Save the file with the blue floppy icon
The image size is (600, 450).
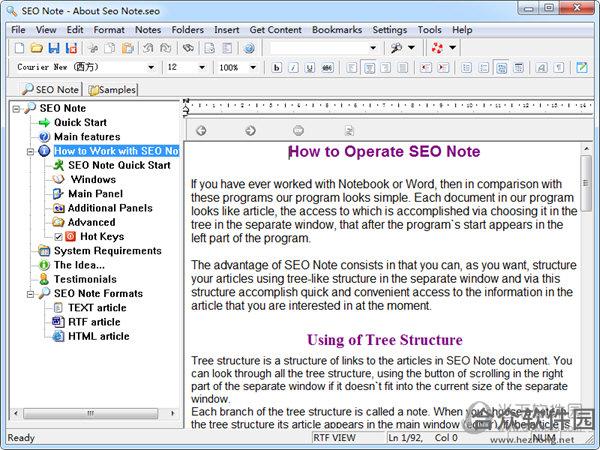[54, 48]
